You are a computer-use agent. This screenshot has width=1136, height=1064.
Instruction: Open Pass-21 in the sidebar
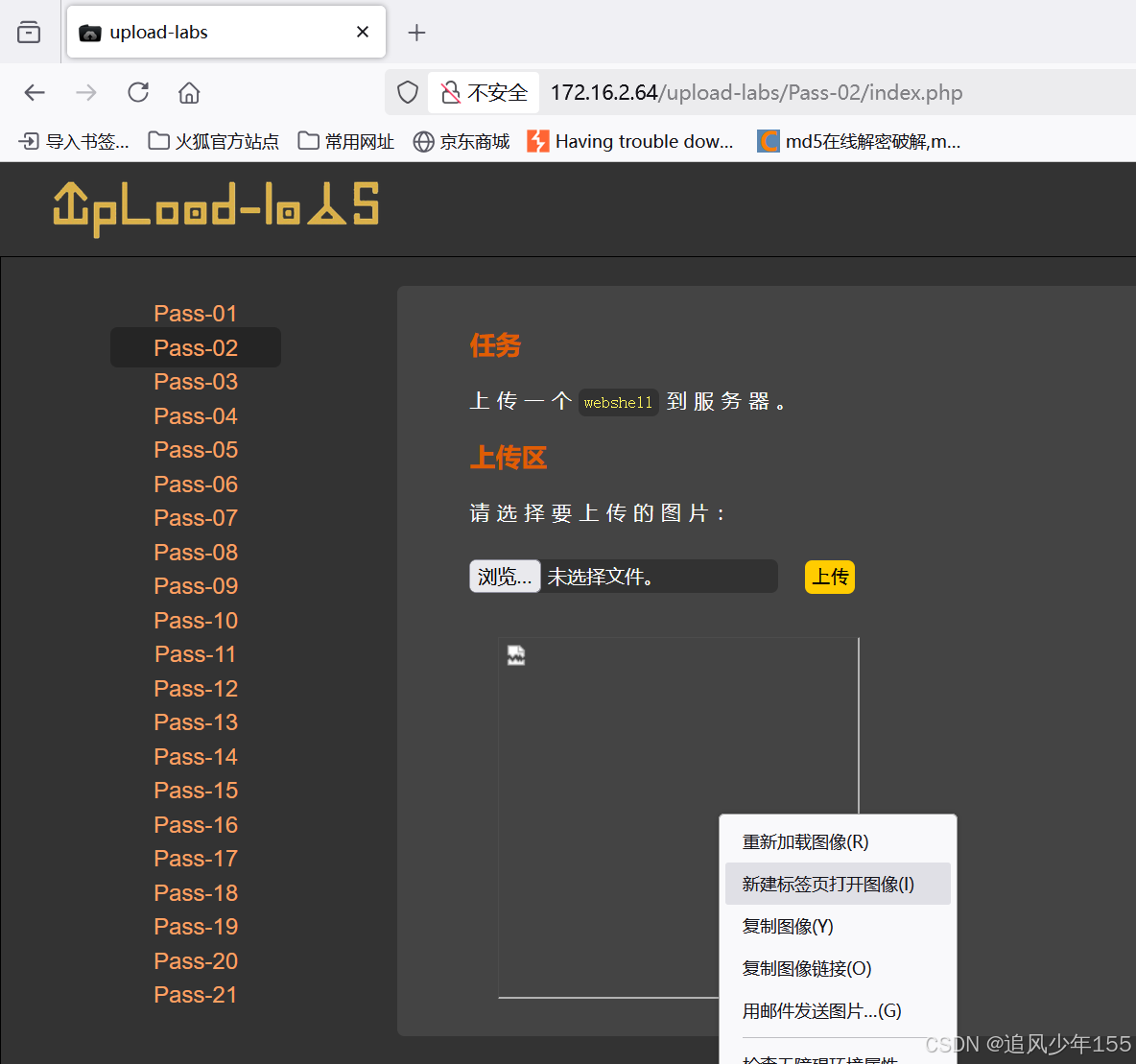coord(196,995)
